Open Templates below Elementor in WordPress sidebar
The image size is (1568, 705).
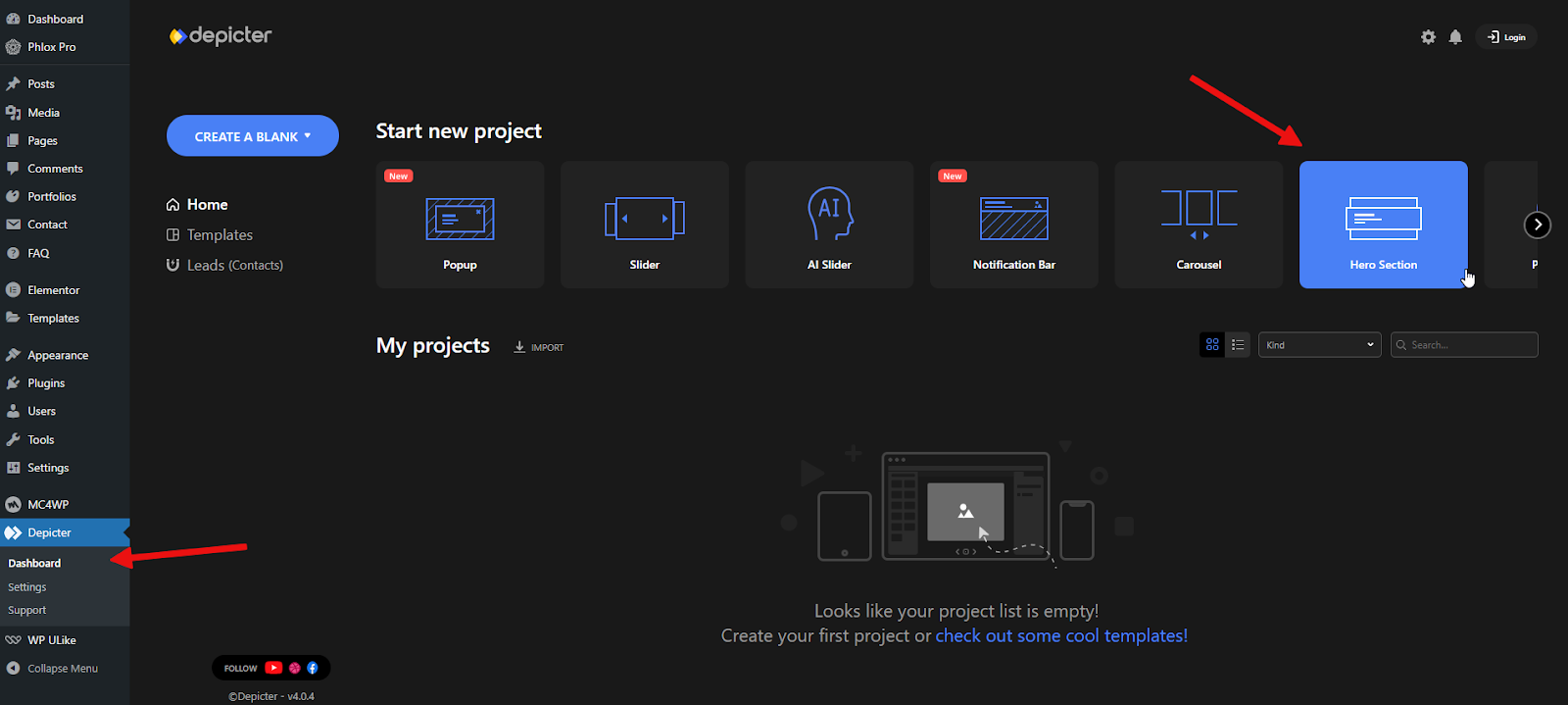click(x=65, y=319)
